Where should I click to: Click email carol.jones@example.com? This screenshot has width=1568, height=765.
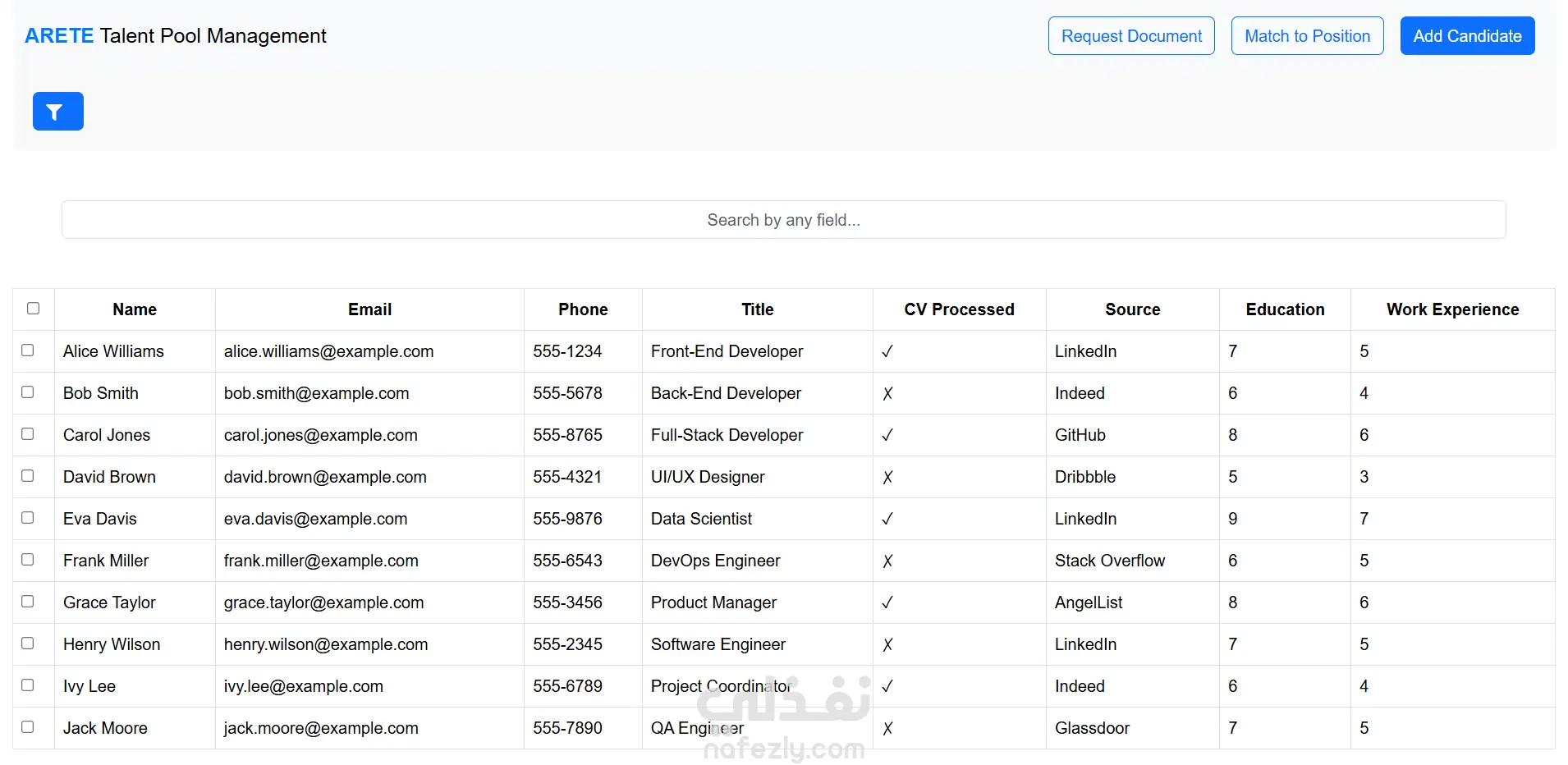pyautogui.click(x=320, y=435)
